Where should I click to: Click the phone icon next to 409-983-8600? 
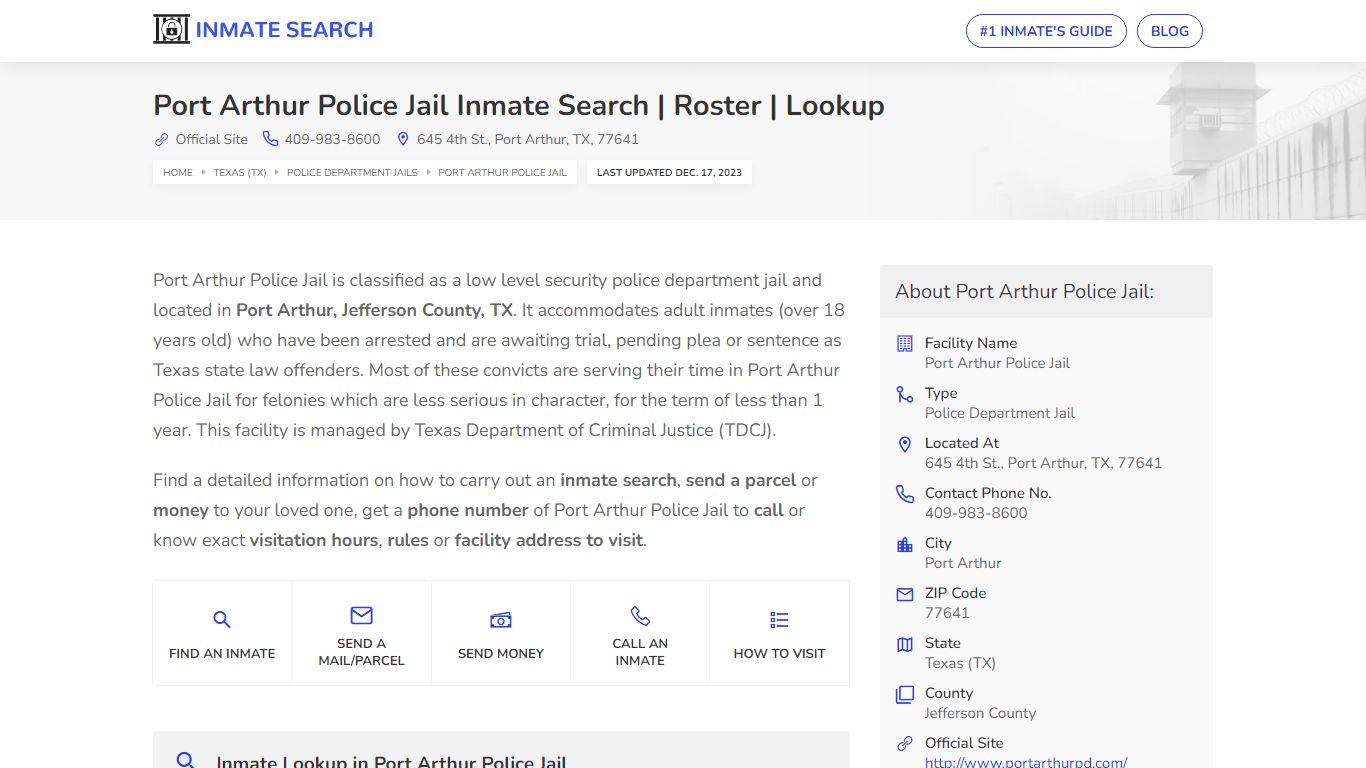point(269,139)
